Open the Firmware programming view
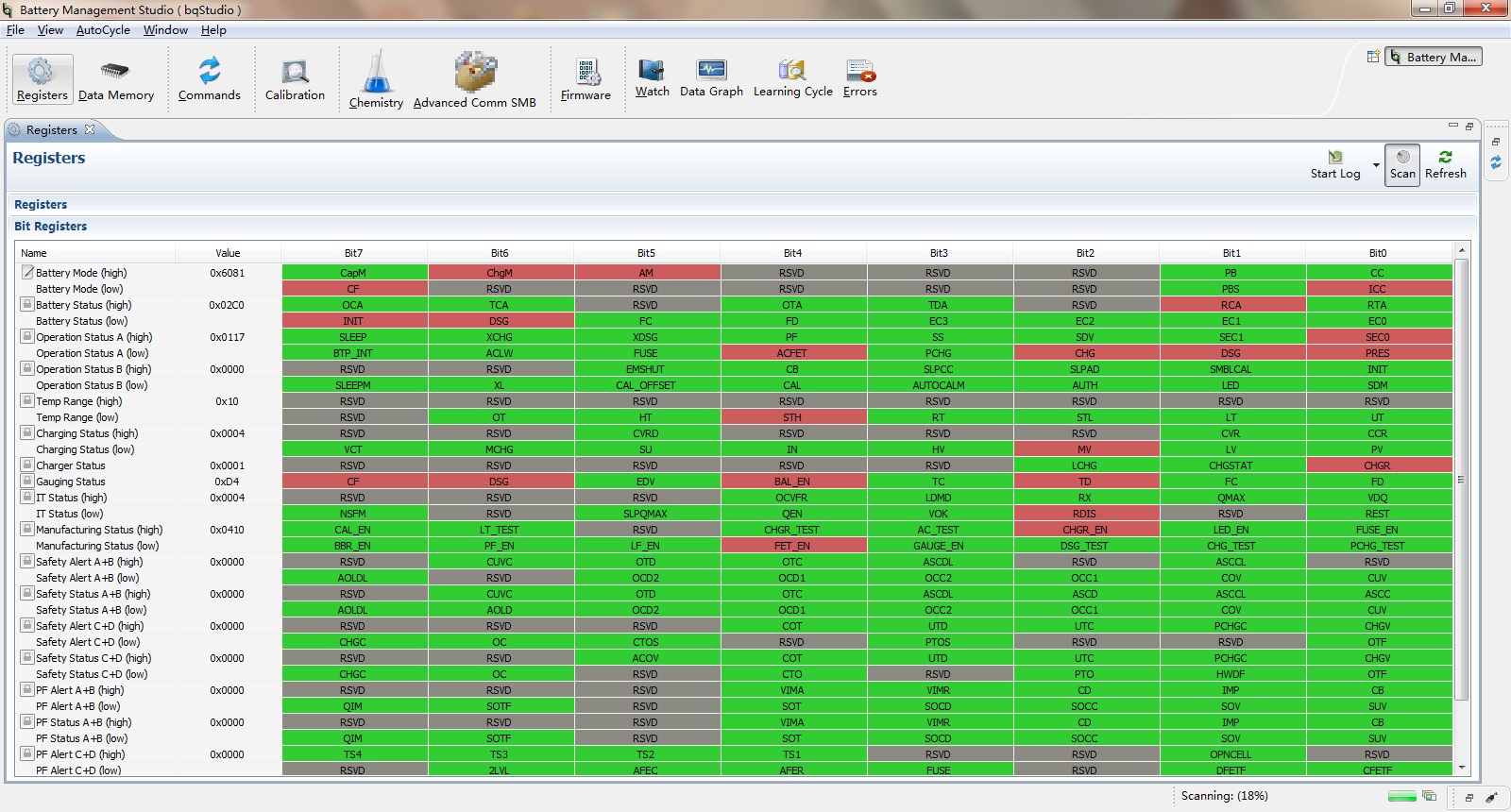This screenshot has height=812, width=1511. (x=586, y=78)
